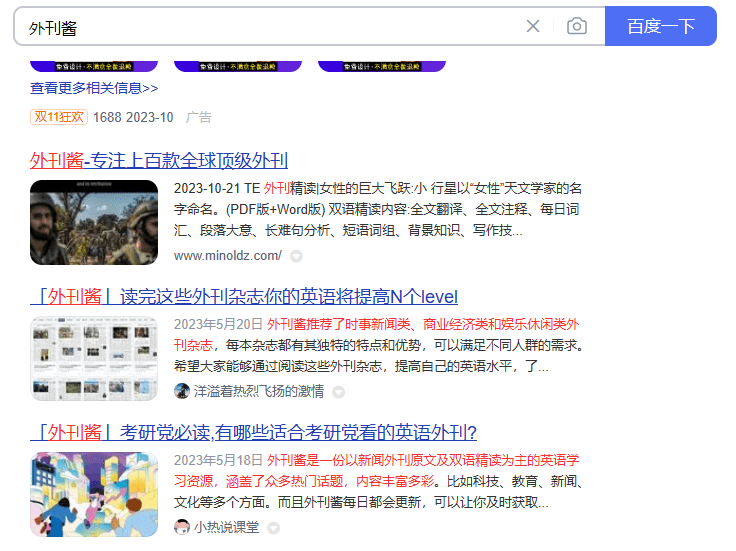The image size is (736, 551).
Task: Open the soldiers thumbnail of the first result
Action: click(94, 222)
